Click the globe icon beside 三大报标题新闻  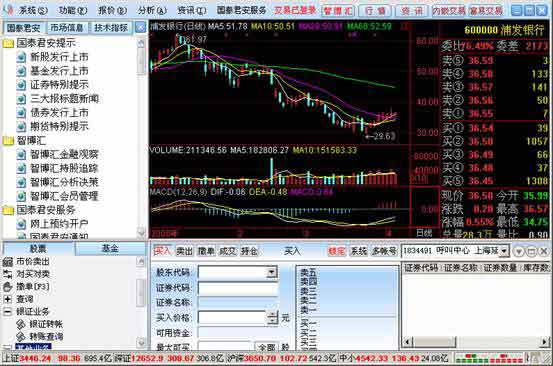(21, 99)
